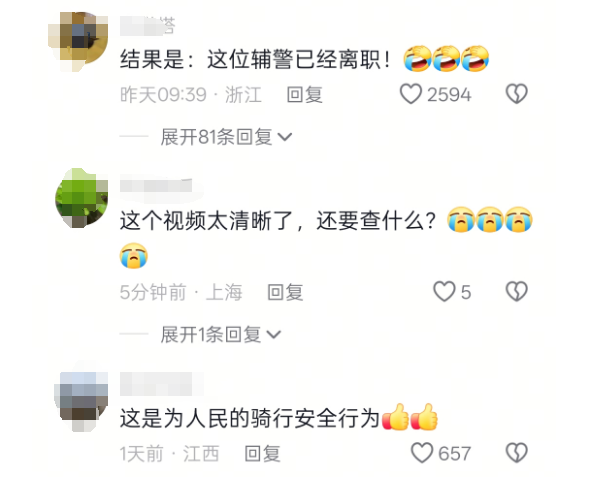Select the comment text 这是为人民的骑行安全行为
This screenshot has height=477, width=610.
coord(250,418)
